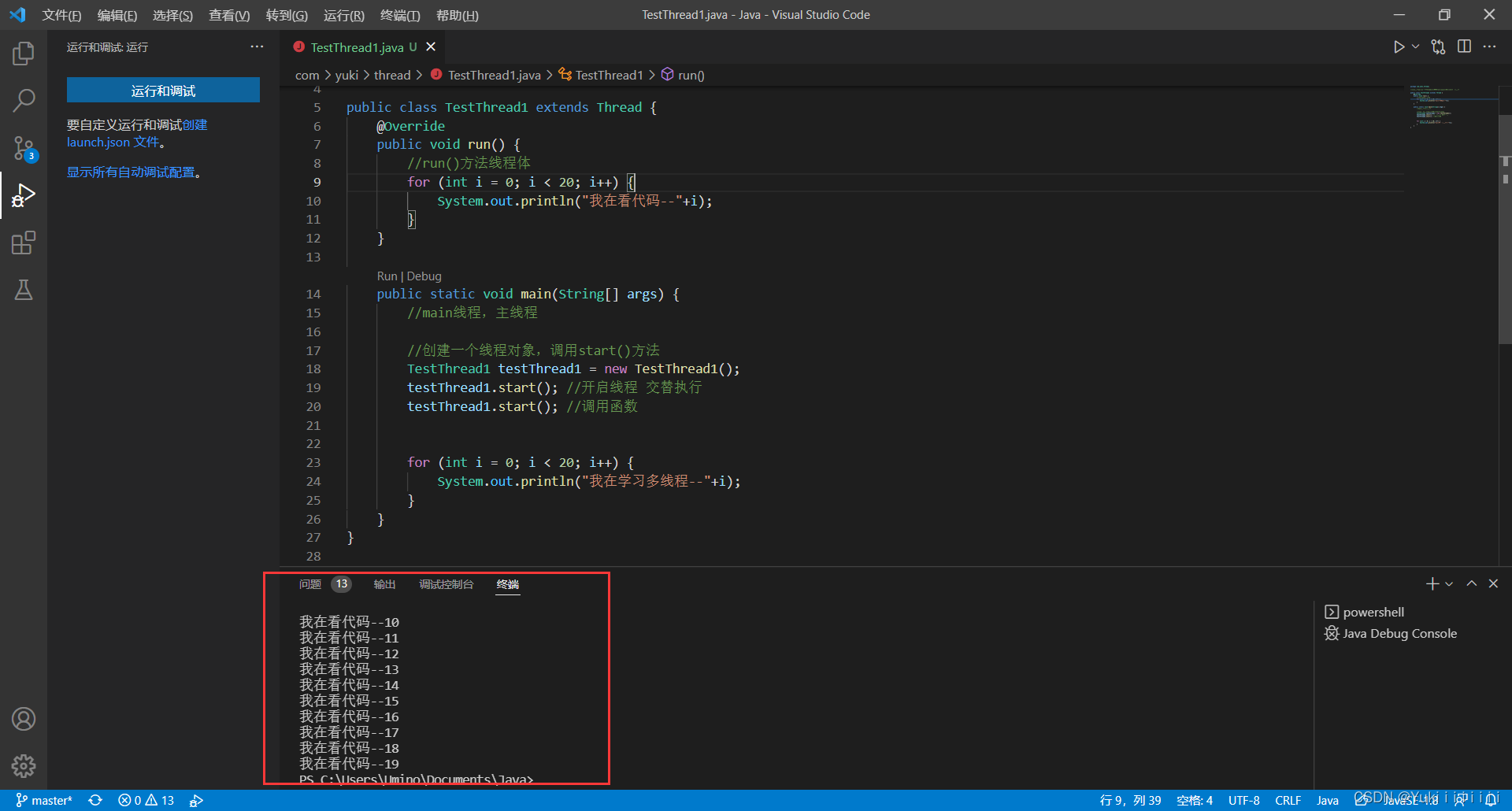
Task: Expand the com breadcrumb segment
Action: [307, 75]
